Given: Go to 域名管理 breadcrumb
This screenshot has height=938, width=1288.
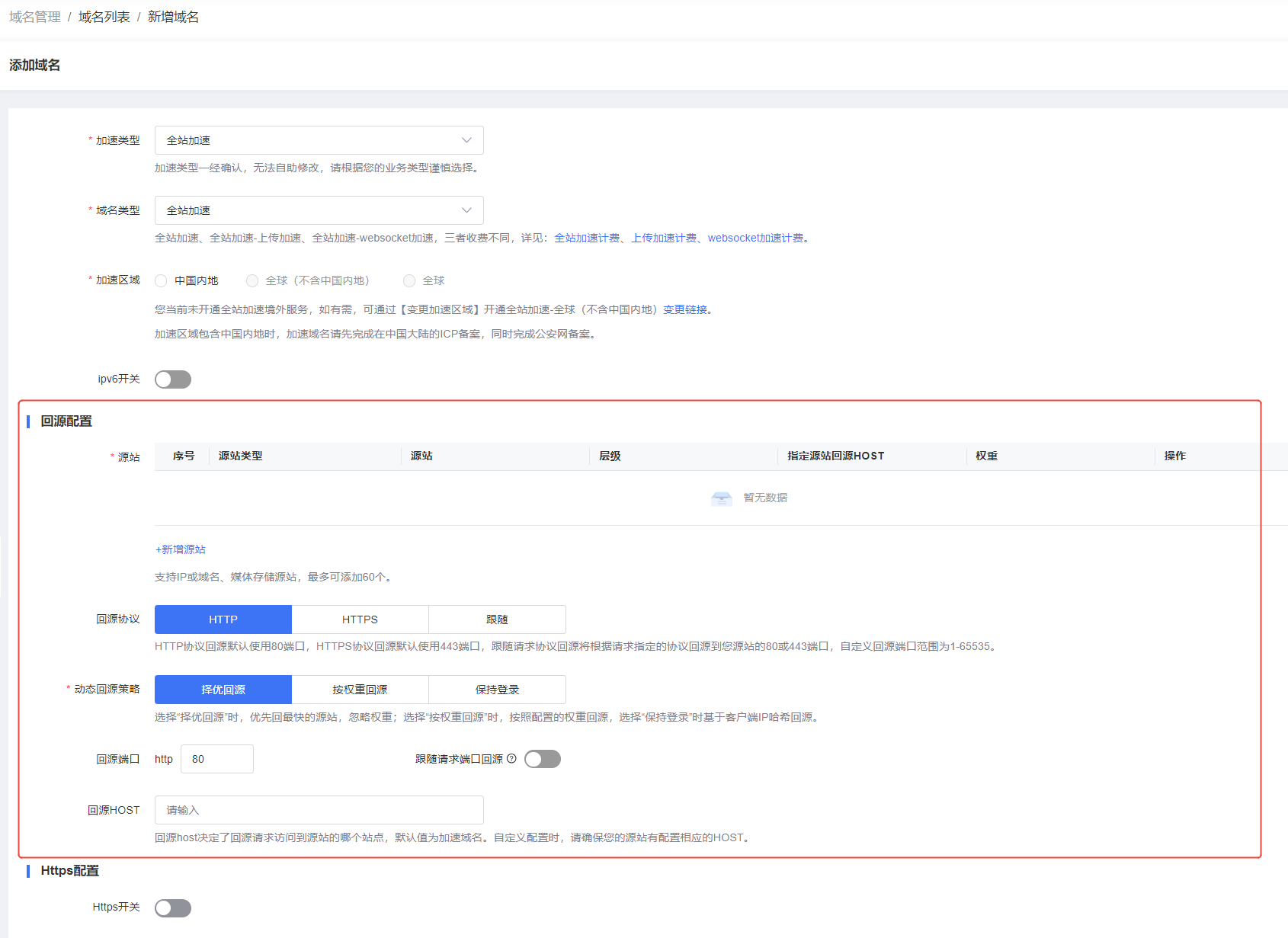Looking at the screenshot, I should pyautogui.click(x=35, y=17).
